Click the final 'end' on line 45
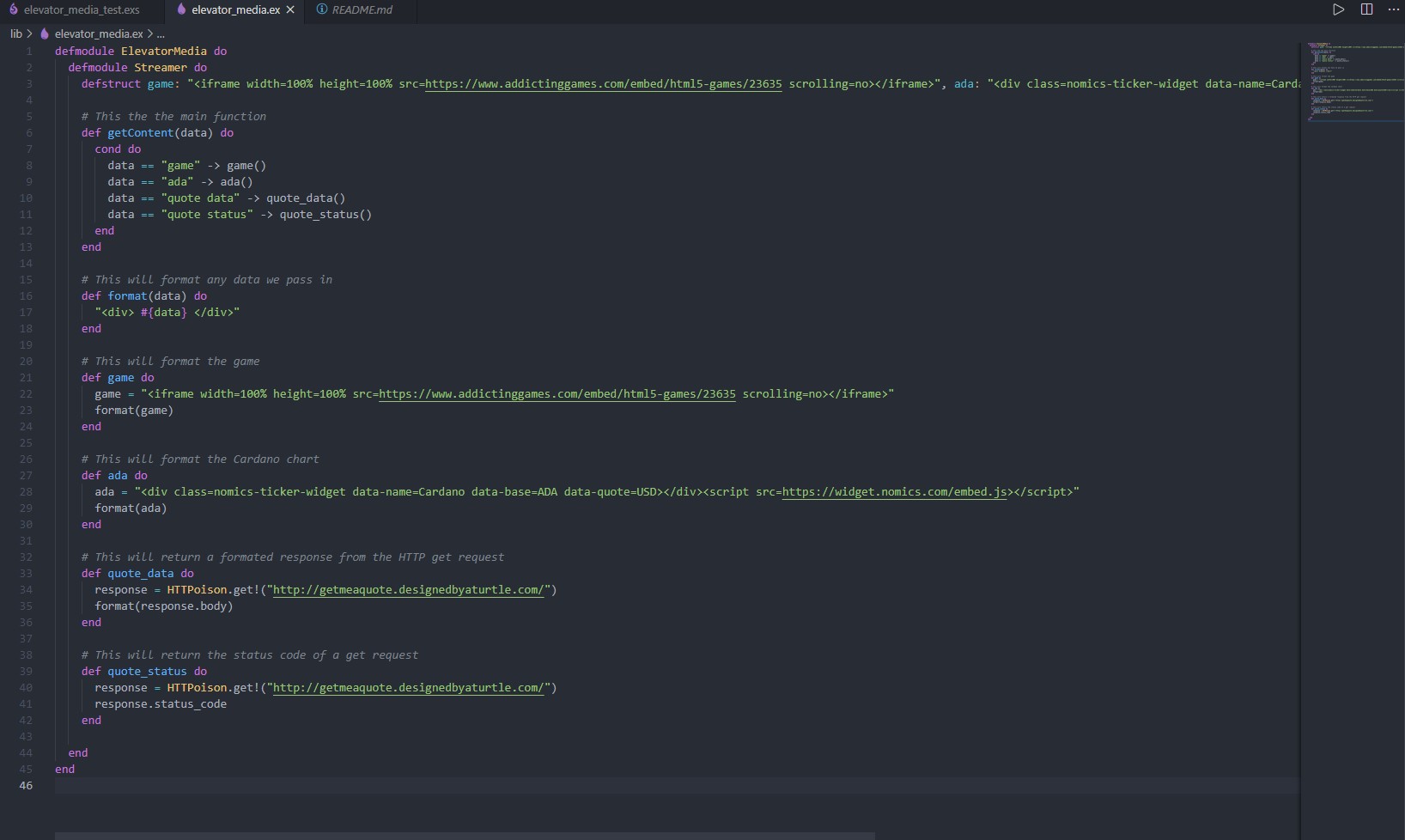The width and height of the screenshot is (1405, 840). [x=64, y=770]
